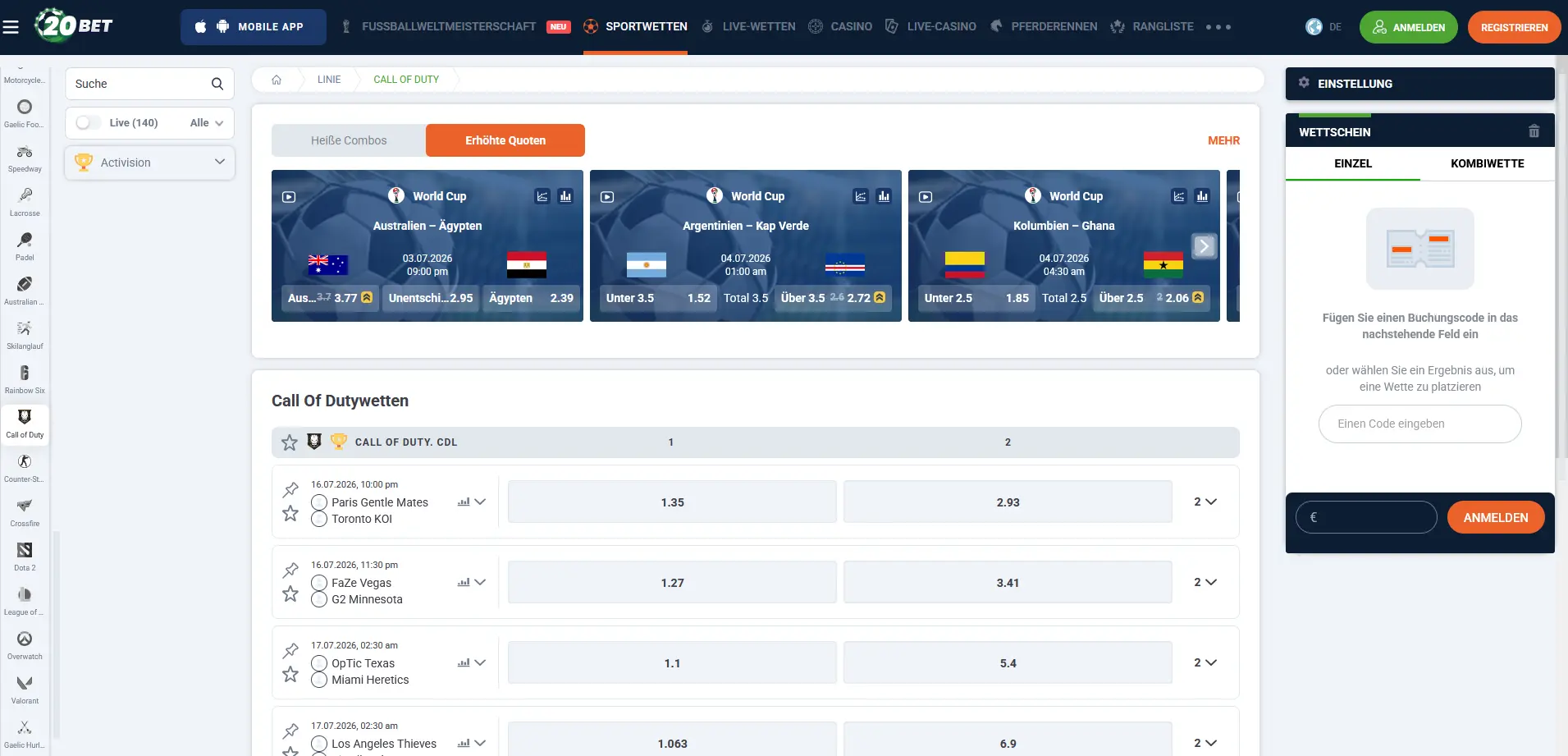The width and height of the screenshot is (1568, 756).
Task: Click the 20Bet logo
Action: [73, 25]
